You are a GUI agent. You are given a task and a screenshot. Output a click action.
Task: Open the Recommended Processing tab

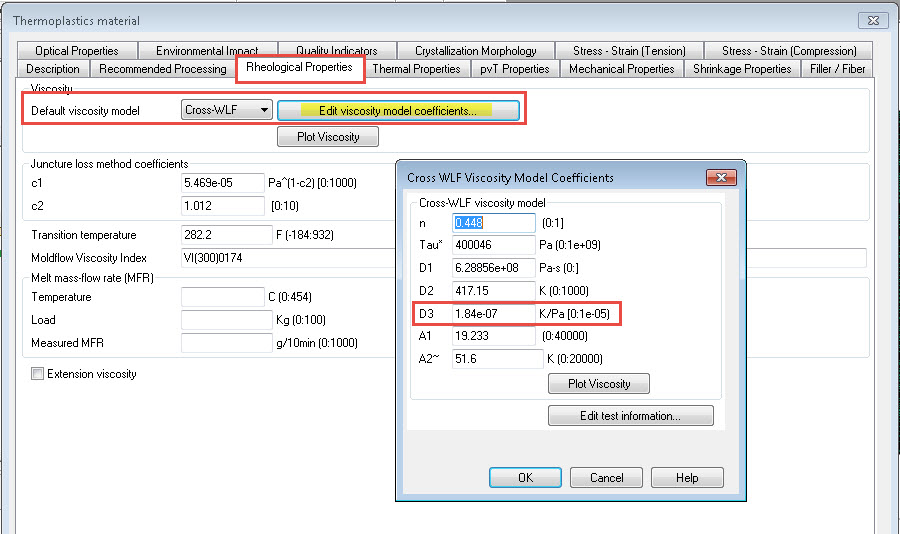(x=162, y=69)
